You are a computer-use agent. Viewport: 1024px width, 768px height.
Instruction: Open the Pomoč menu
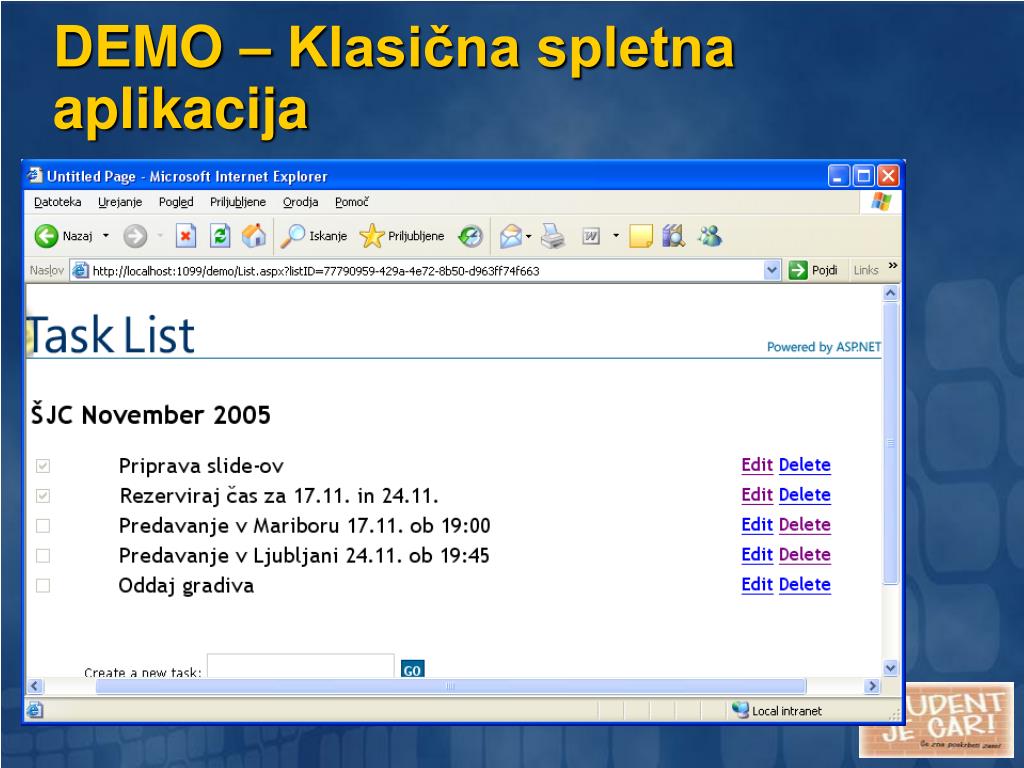point(352,202)
